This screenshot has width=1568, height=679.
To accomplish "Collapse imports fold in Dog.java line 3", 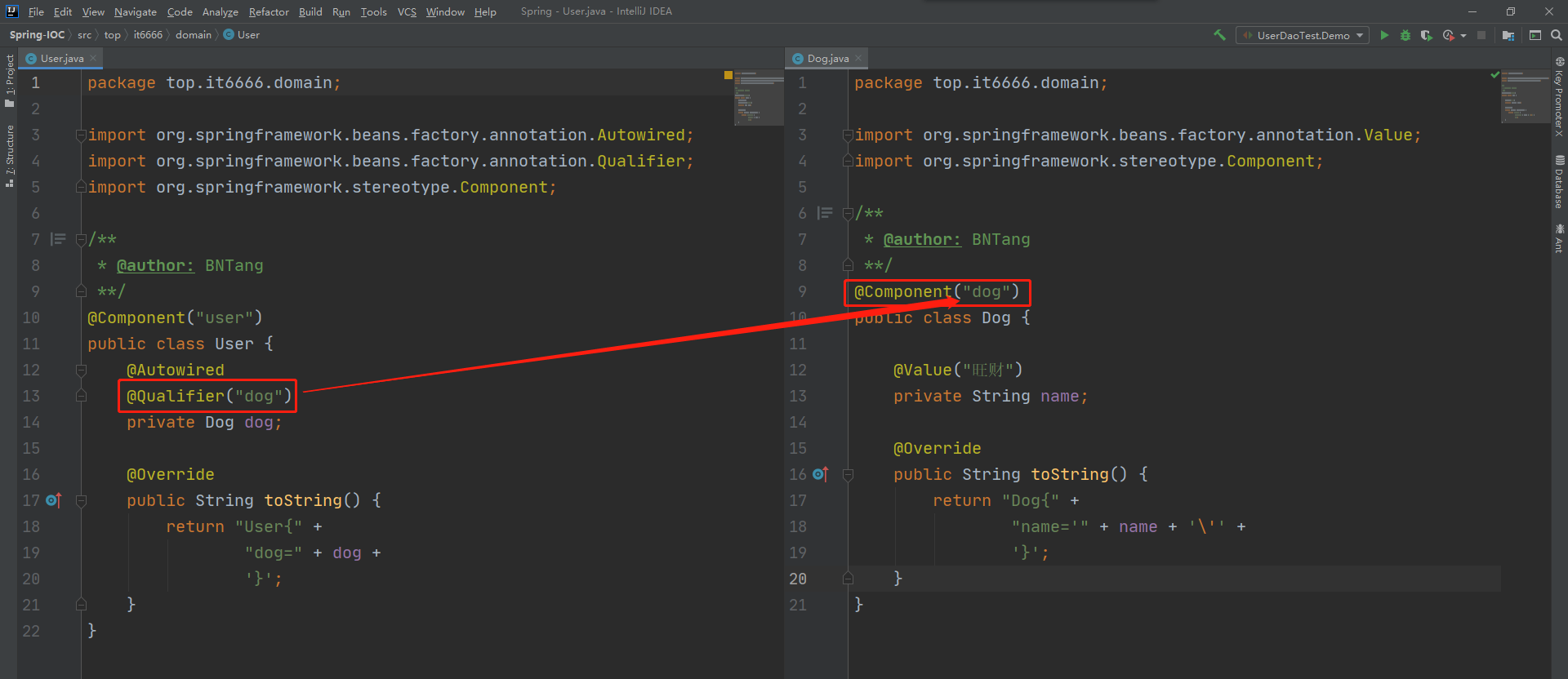I will point(848,135).
